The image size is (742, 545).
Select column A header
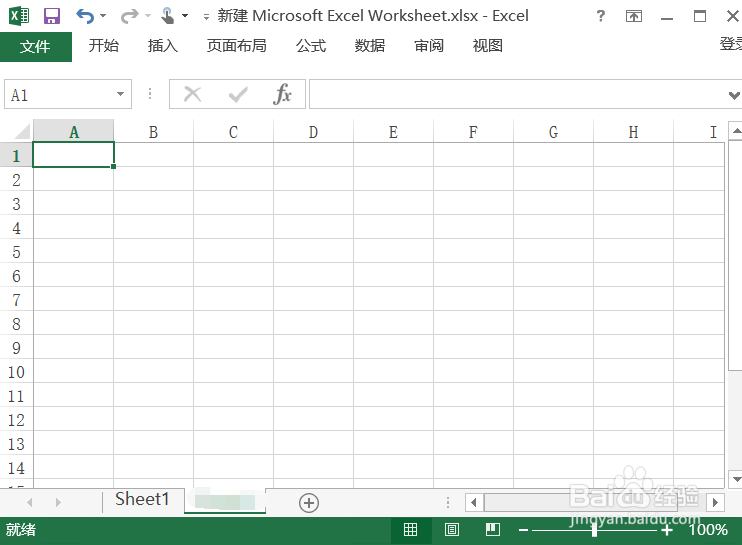coord(73,132)
